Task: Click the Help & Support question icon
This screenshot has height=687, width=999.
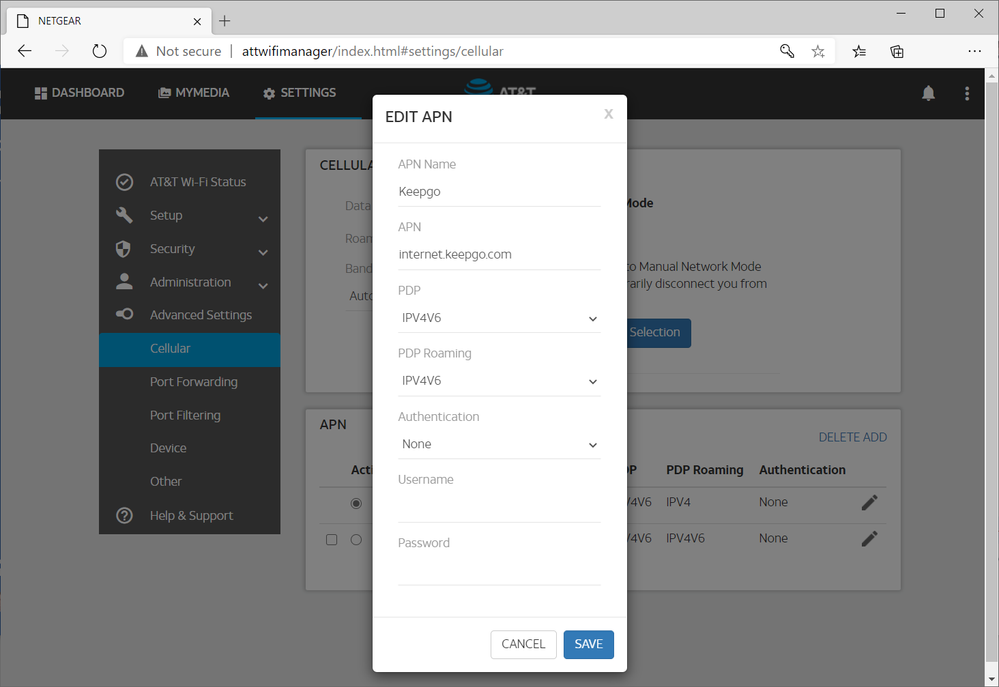Action: tap(124, 515)
